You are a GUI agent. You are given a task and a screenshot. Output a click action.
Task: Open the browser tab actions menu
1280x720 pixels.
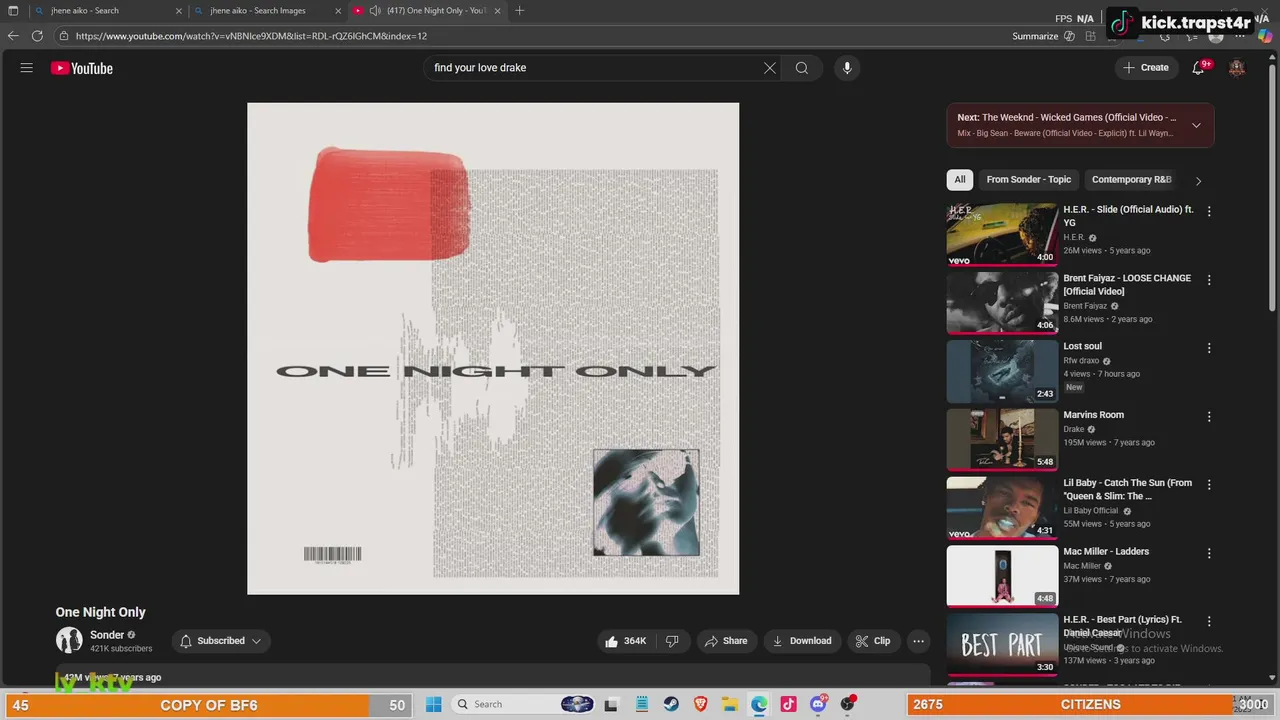(13, 10)
